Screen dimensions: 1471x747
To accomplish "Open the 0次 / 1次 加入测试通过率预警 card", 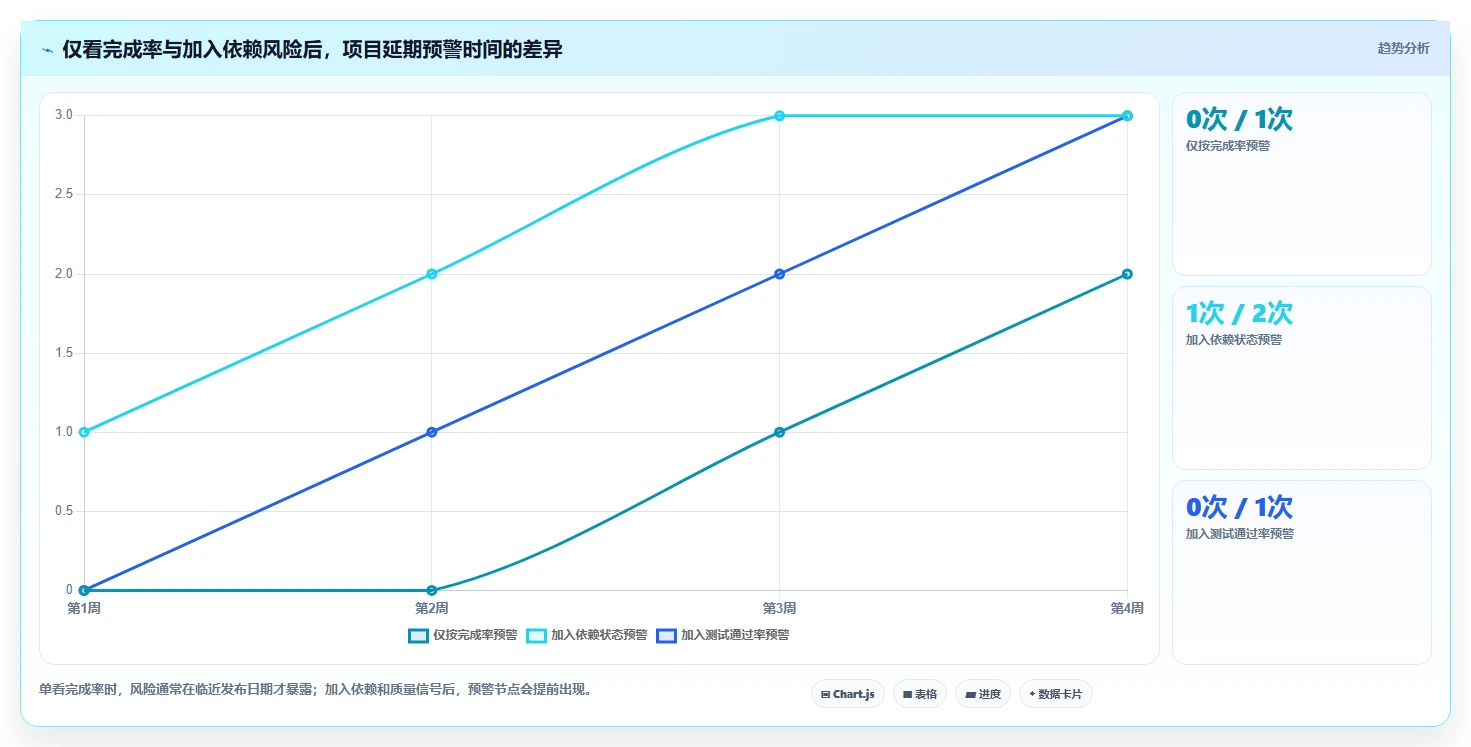I will pyautogui.click(x=1302, y=572).
